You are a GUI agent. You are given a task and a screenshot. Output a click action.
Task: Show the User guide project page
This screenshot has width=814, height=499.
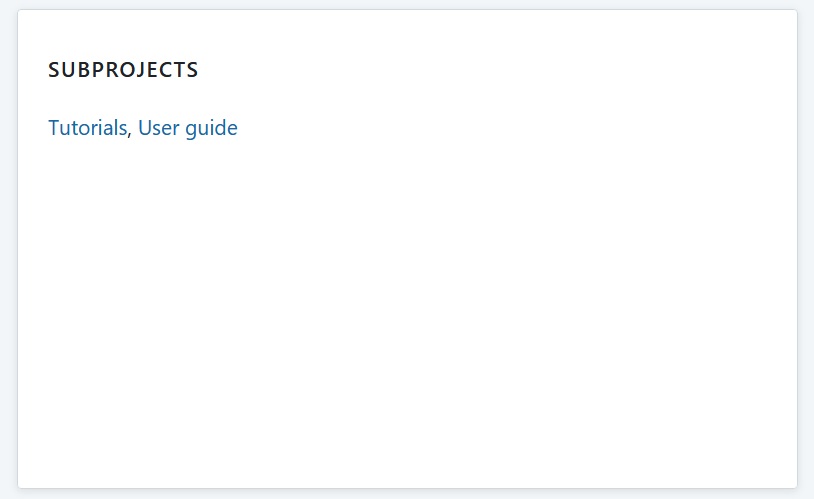coord(188,128)
